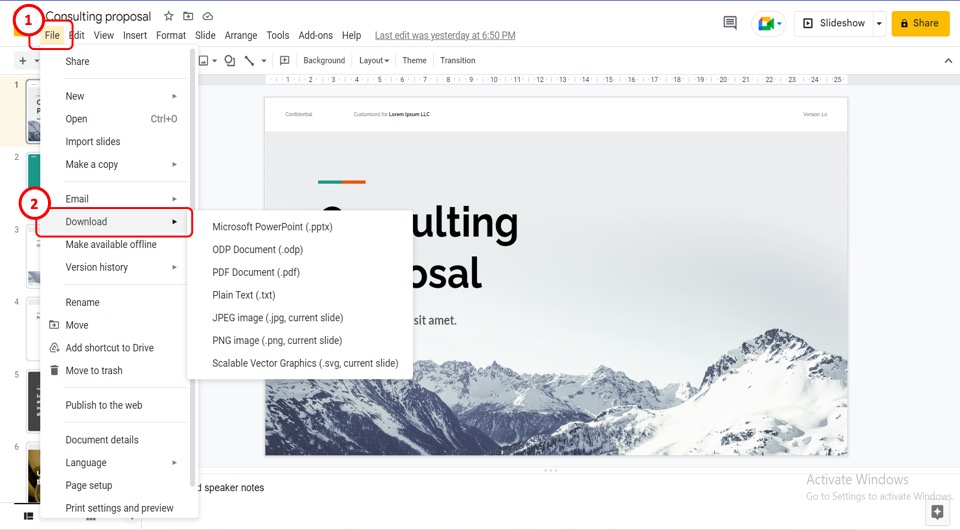This screenshot has width=960, height=530.
Task: Check the cloud save status icon
Action: [x=208, y=17]
